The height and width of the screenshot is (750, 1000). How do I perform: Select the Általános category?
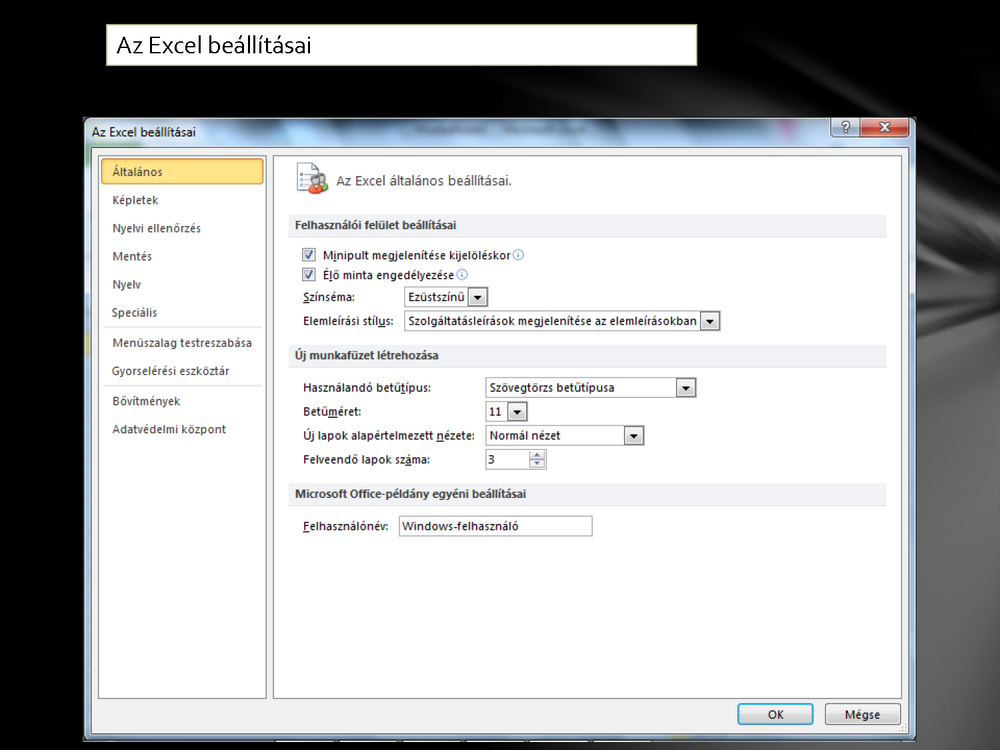pyautogui.click(x=182, y=172)
